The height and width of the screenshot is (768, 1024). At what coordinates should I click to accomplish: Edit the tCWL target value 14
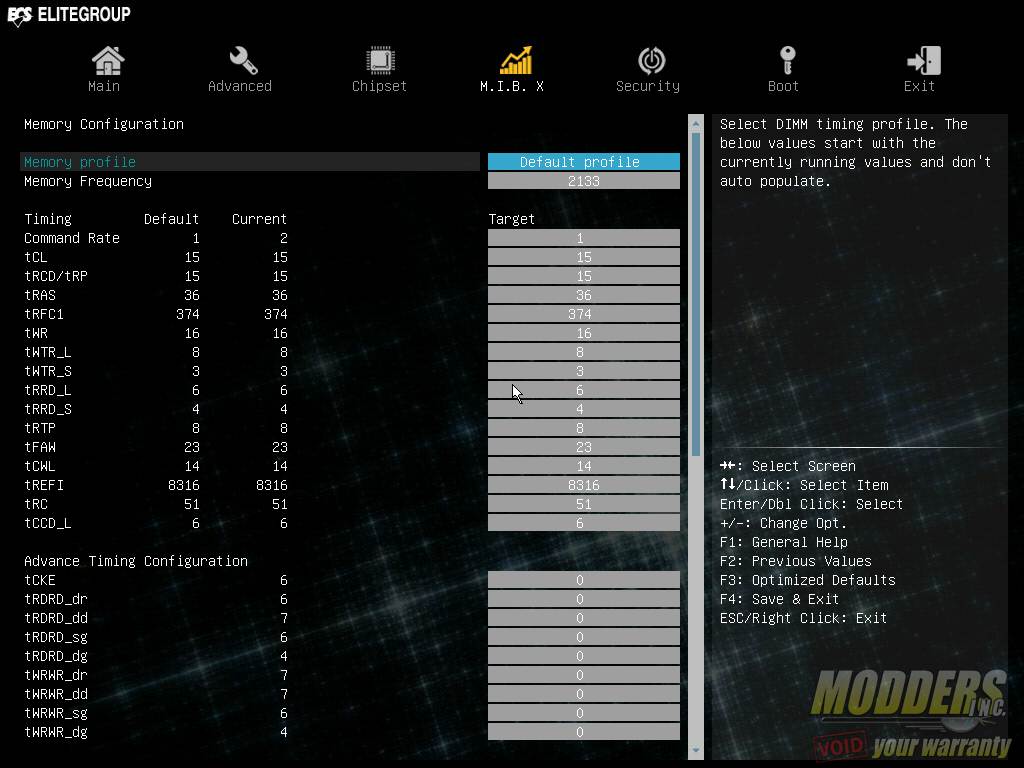(584, 466)
